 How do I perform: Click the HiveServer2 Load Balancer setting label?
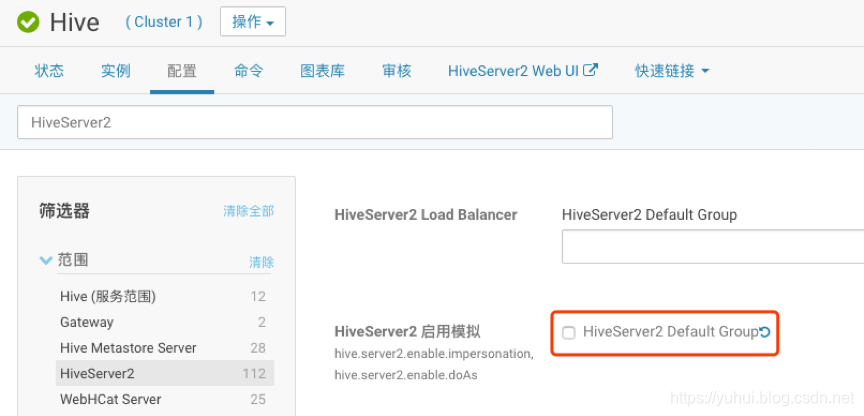pyautogui.click(x=426, y=215)
